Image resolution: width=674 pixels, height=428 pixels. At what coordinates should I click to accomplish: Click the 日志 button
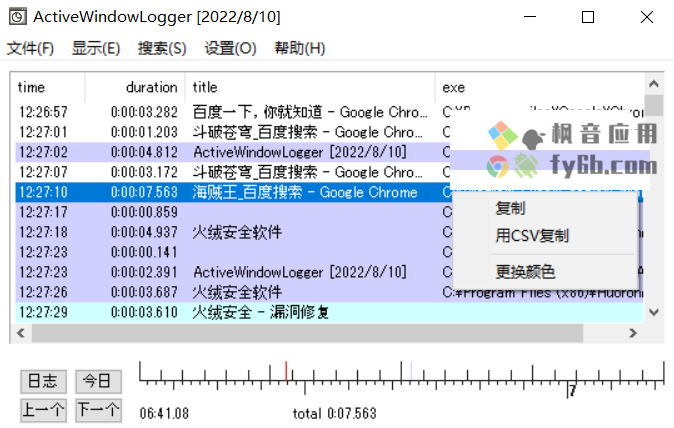(43, 381)
